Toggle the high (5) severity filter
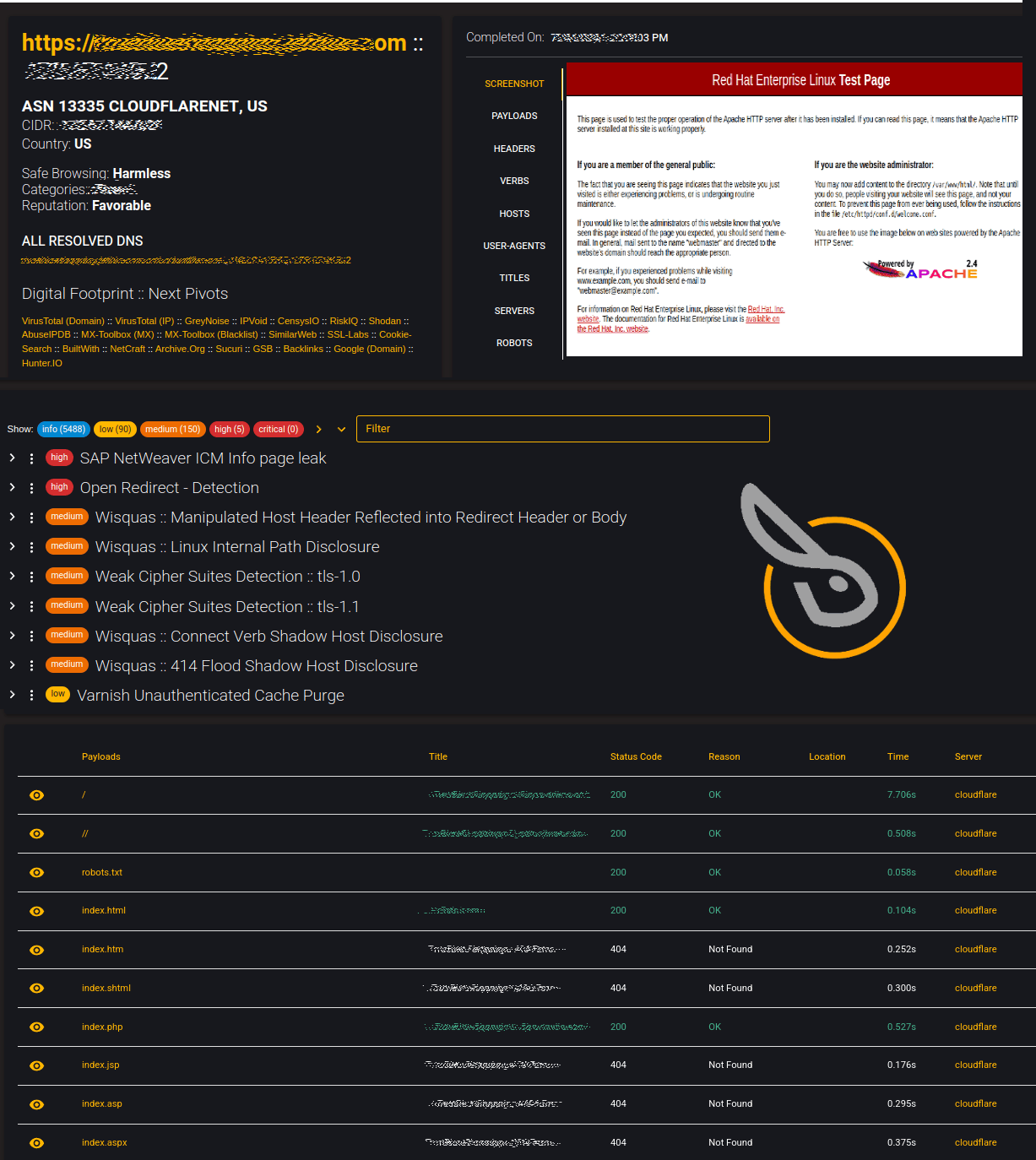The height and width of the screenshot is (1160, 1036). pyautogui.click(x=229, y=429)
